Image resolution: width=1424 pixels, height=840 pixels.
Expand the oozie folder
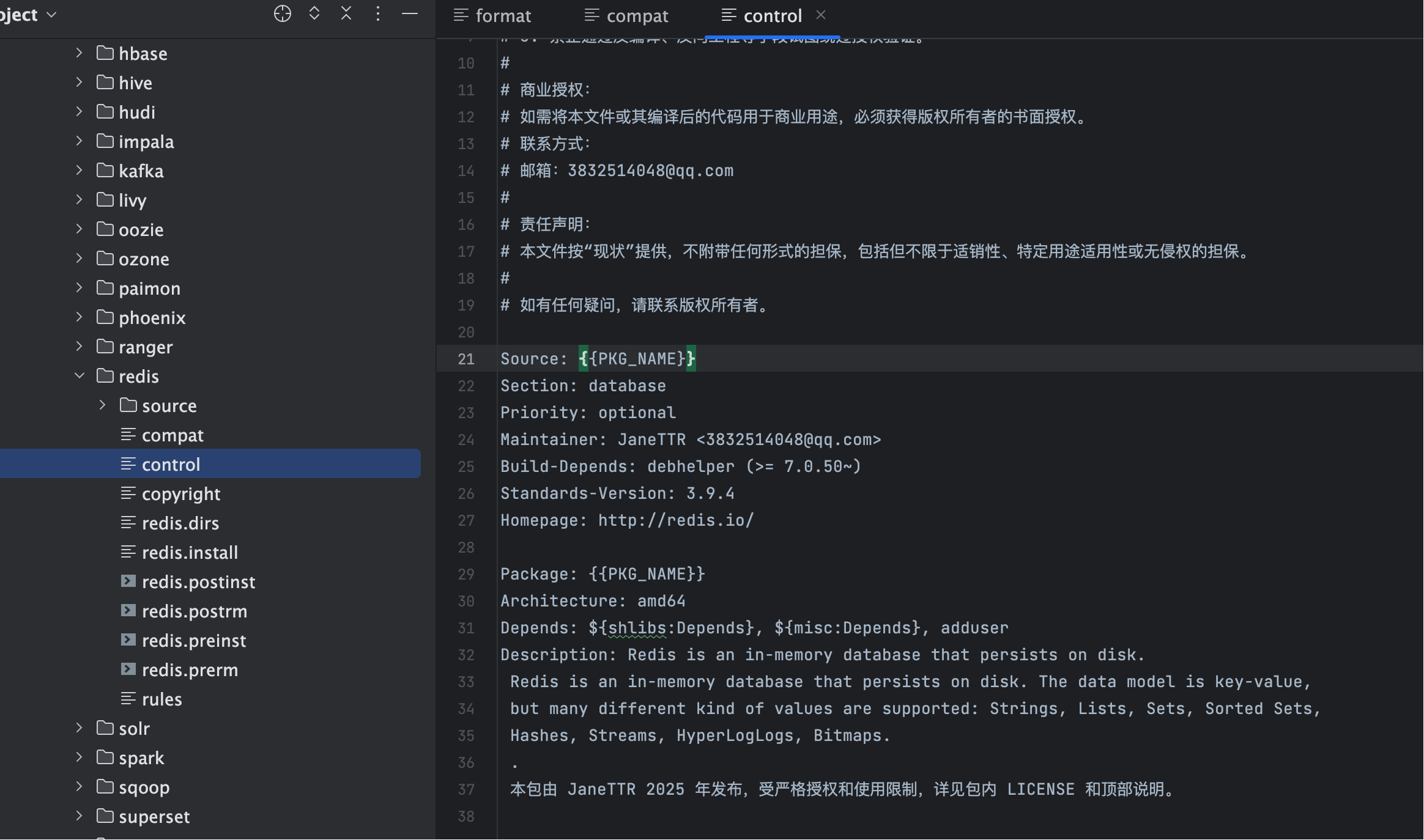pos(79,229)
